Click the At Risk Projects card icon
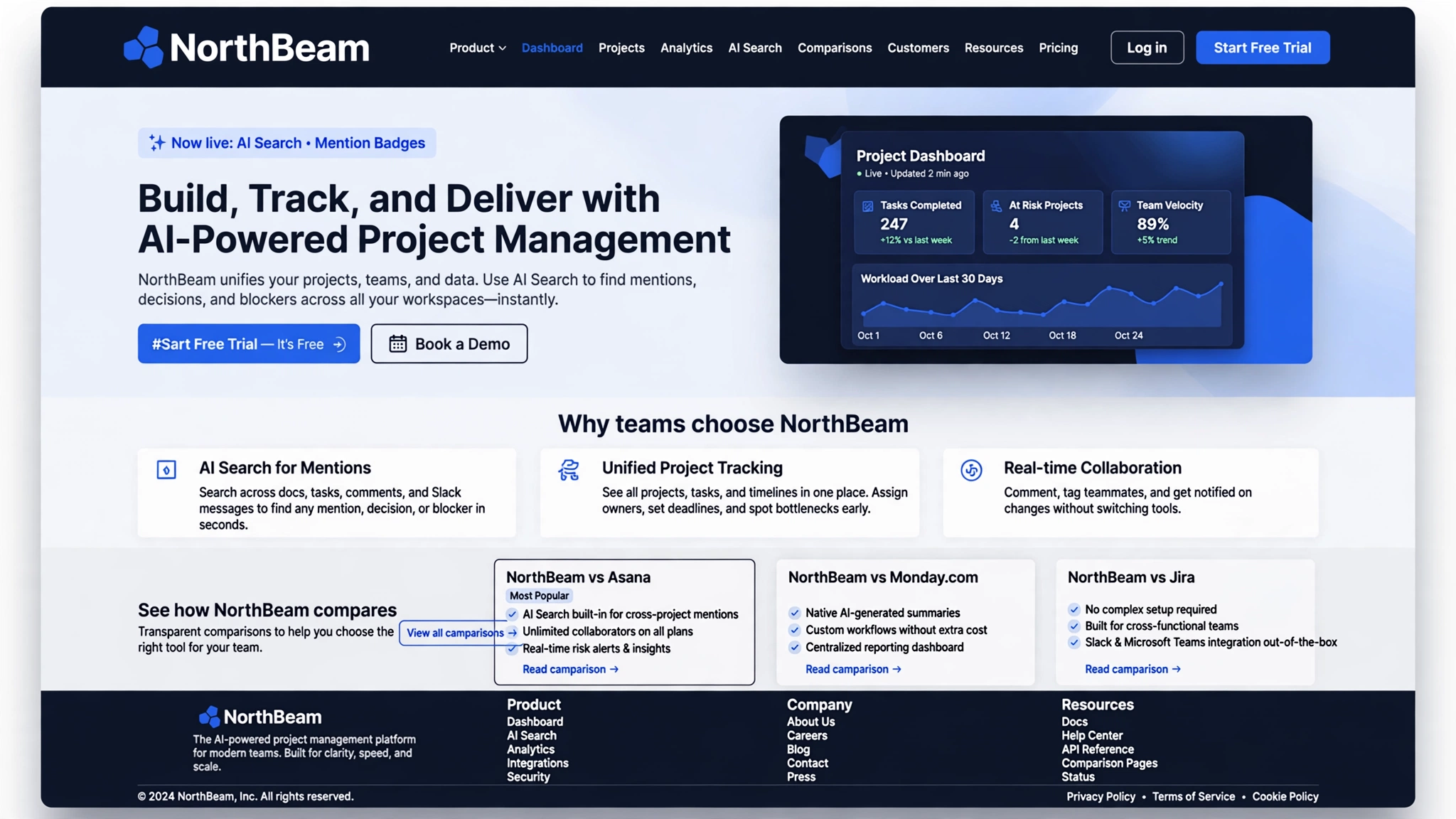 [x=996, y=206]
